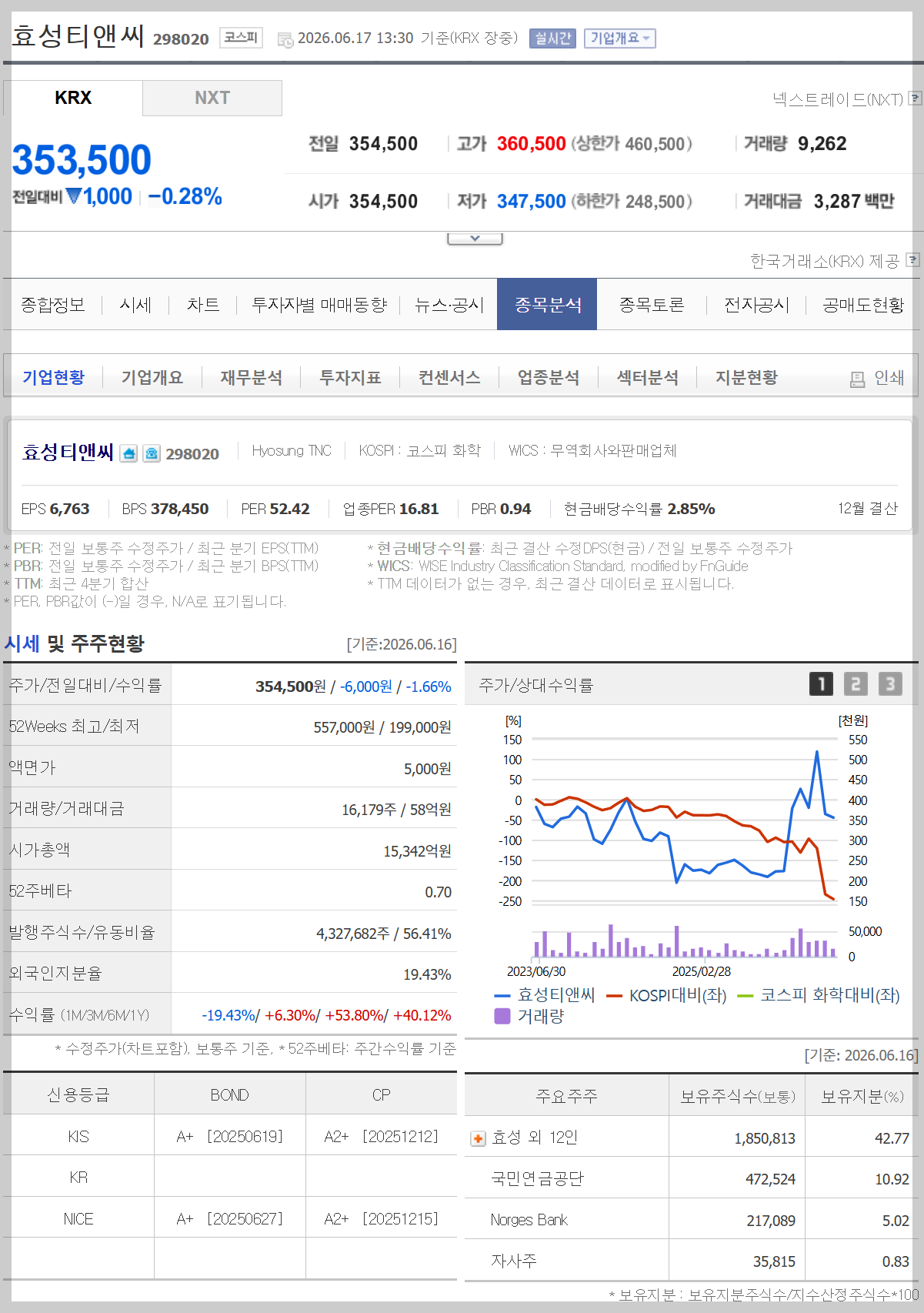
Task: Open the 종합정보 tab
Action: pyautogui.click(x=53, y=305)
